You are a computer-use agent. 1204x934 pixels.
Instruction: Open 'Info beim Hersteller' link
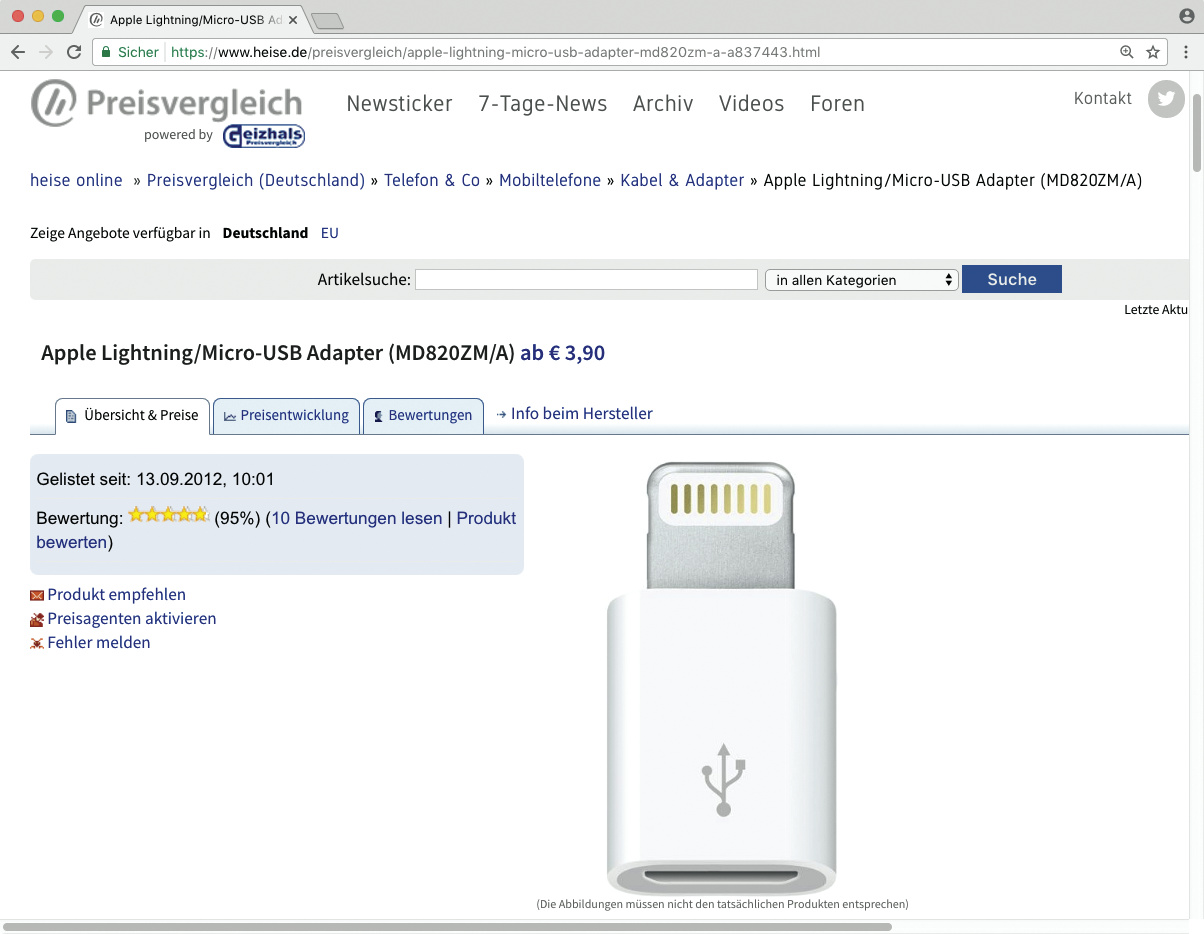(x=582, y=414)
